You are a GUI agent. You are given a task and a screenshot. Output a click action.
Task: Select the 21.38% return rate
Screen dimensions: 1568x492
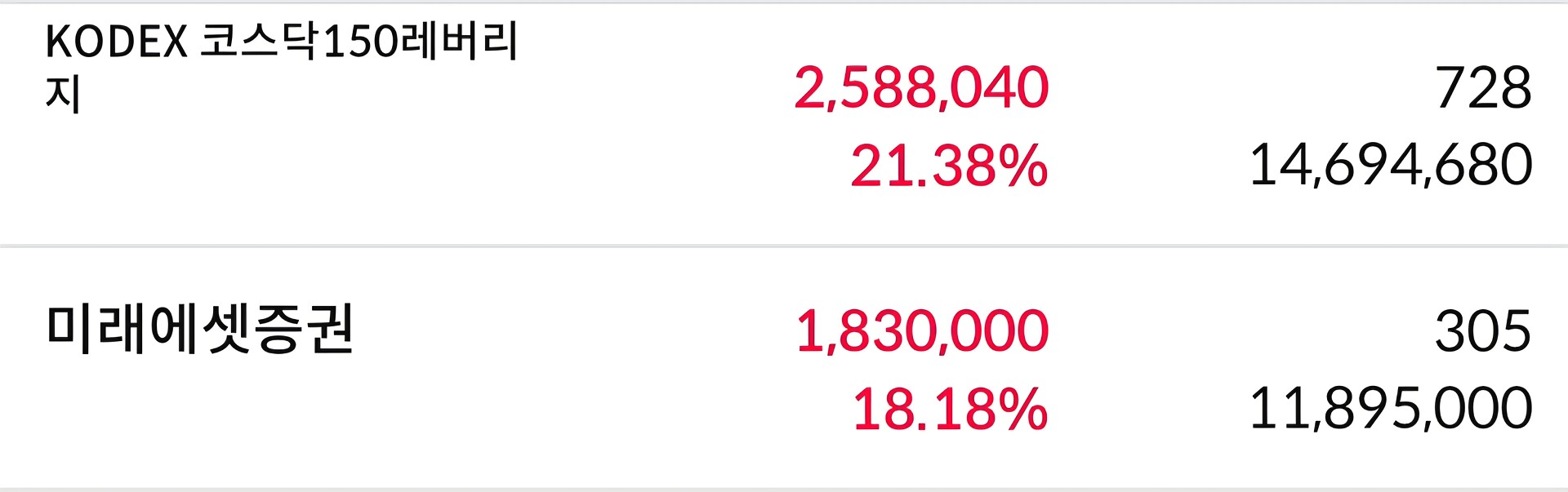point(949,166)
